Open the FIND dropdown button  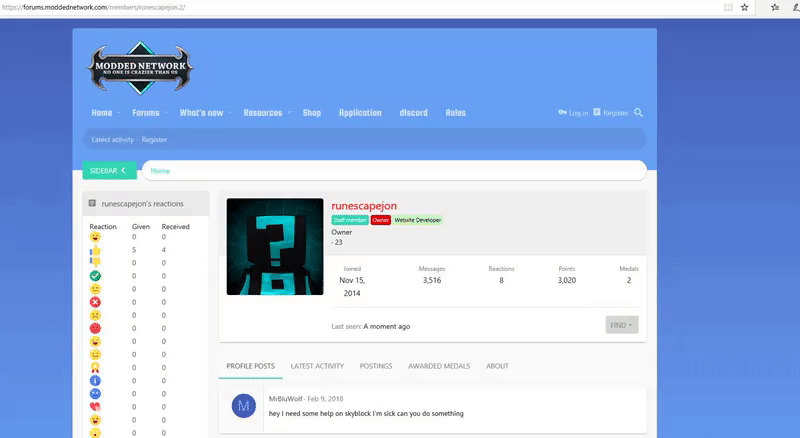click(622, 325)
